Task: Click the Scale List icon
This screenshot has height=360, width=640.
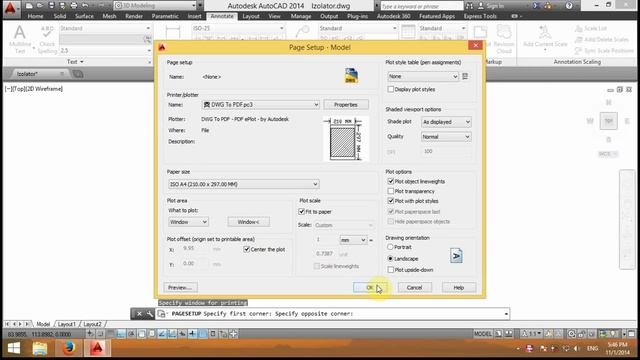Action: click(579, 28)
